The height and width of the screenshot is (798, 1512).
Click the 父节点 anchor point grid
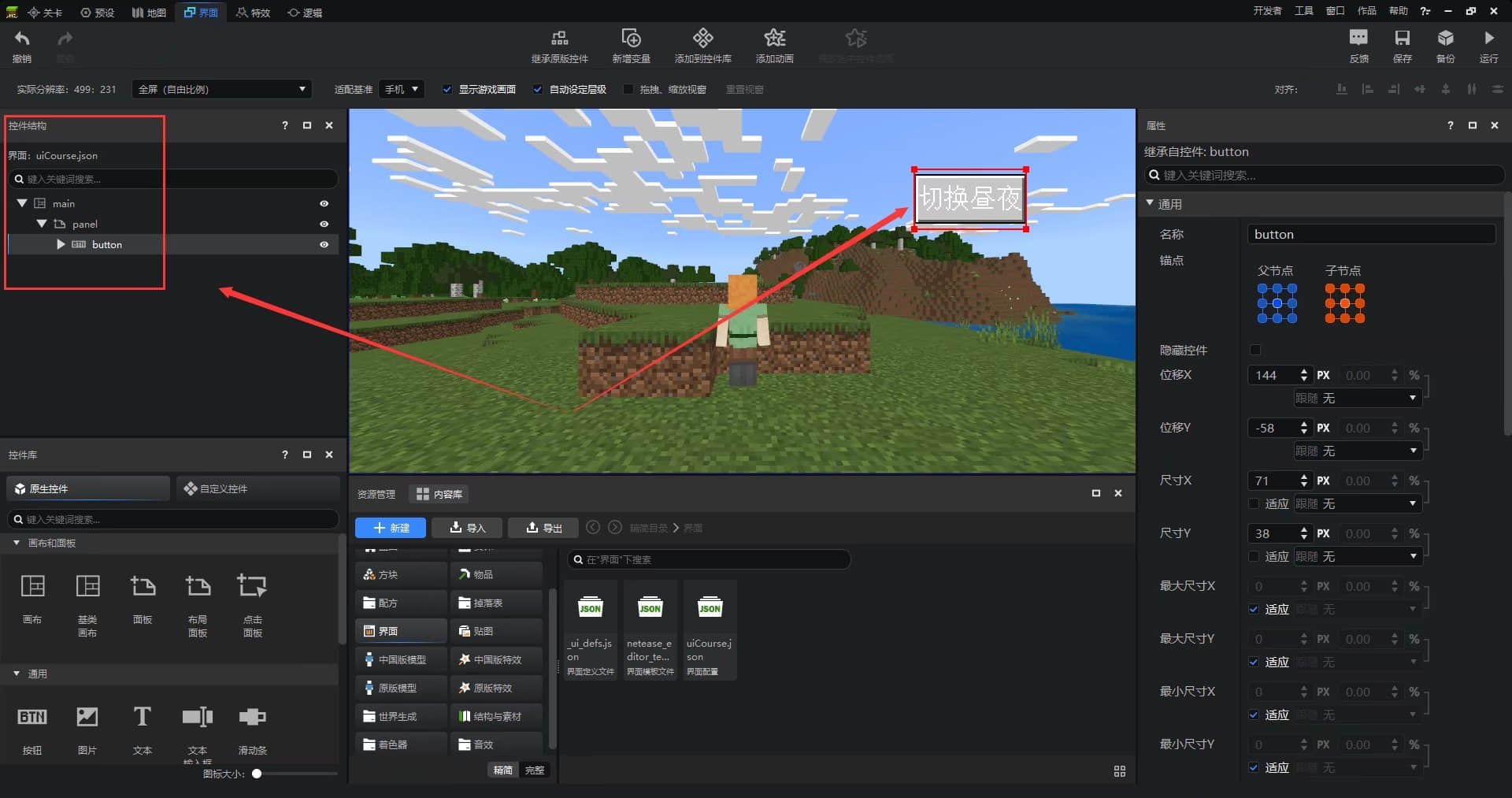pyautogui.click(x=1277, y=303)
